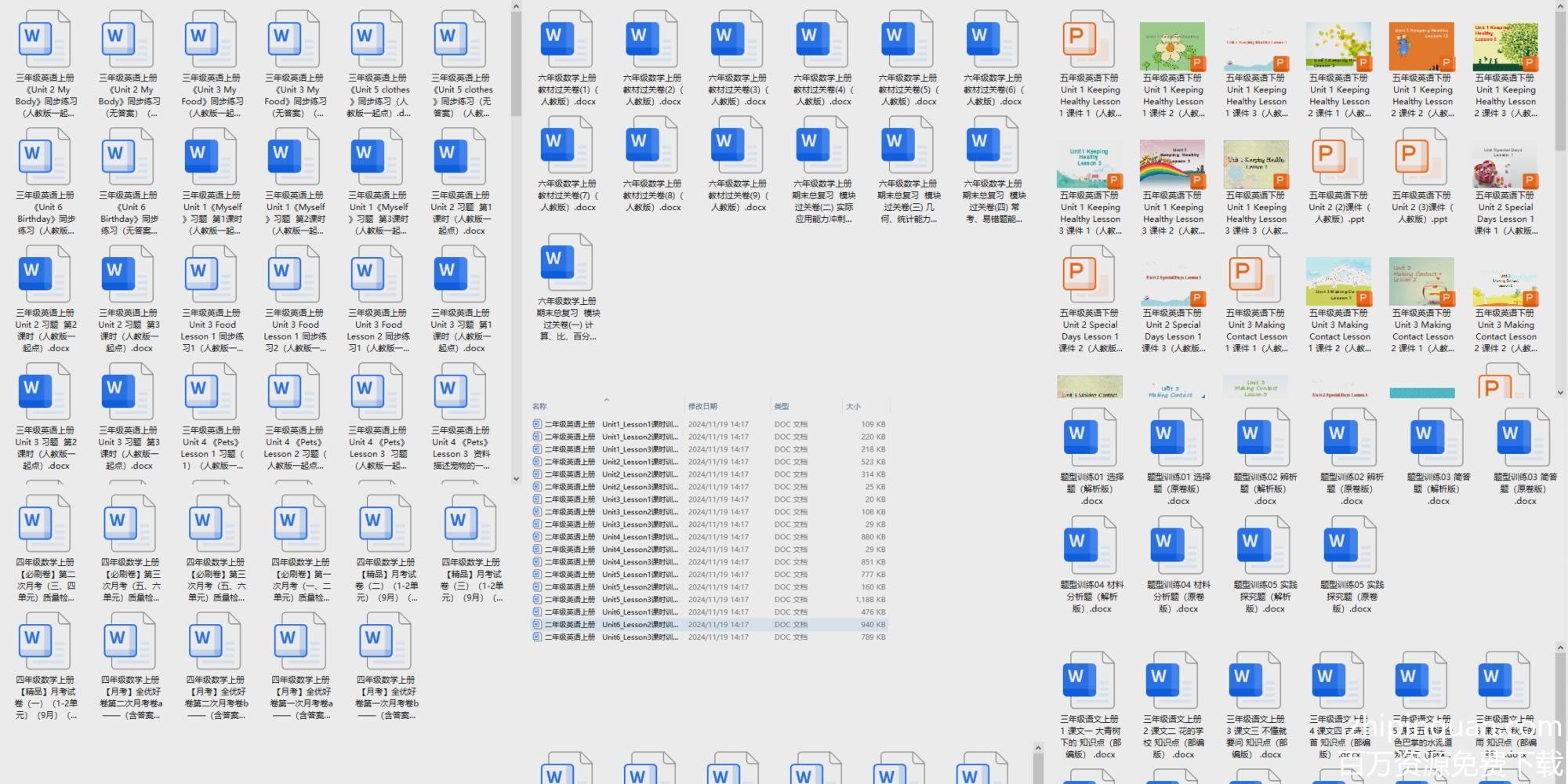
Task: Sort the file list by 大小 column
Action: 853,406
